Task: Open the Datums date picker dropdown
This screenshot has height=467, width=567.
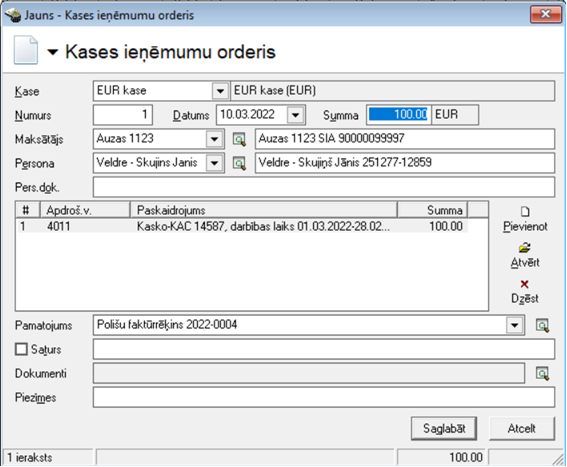Action: pyautogui.click(x=295, y=115)
